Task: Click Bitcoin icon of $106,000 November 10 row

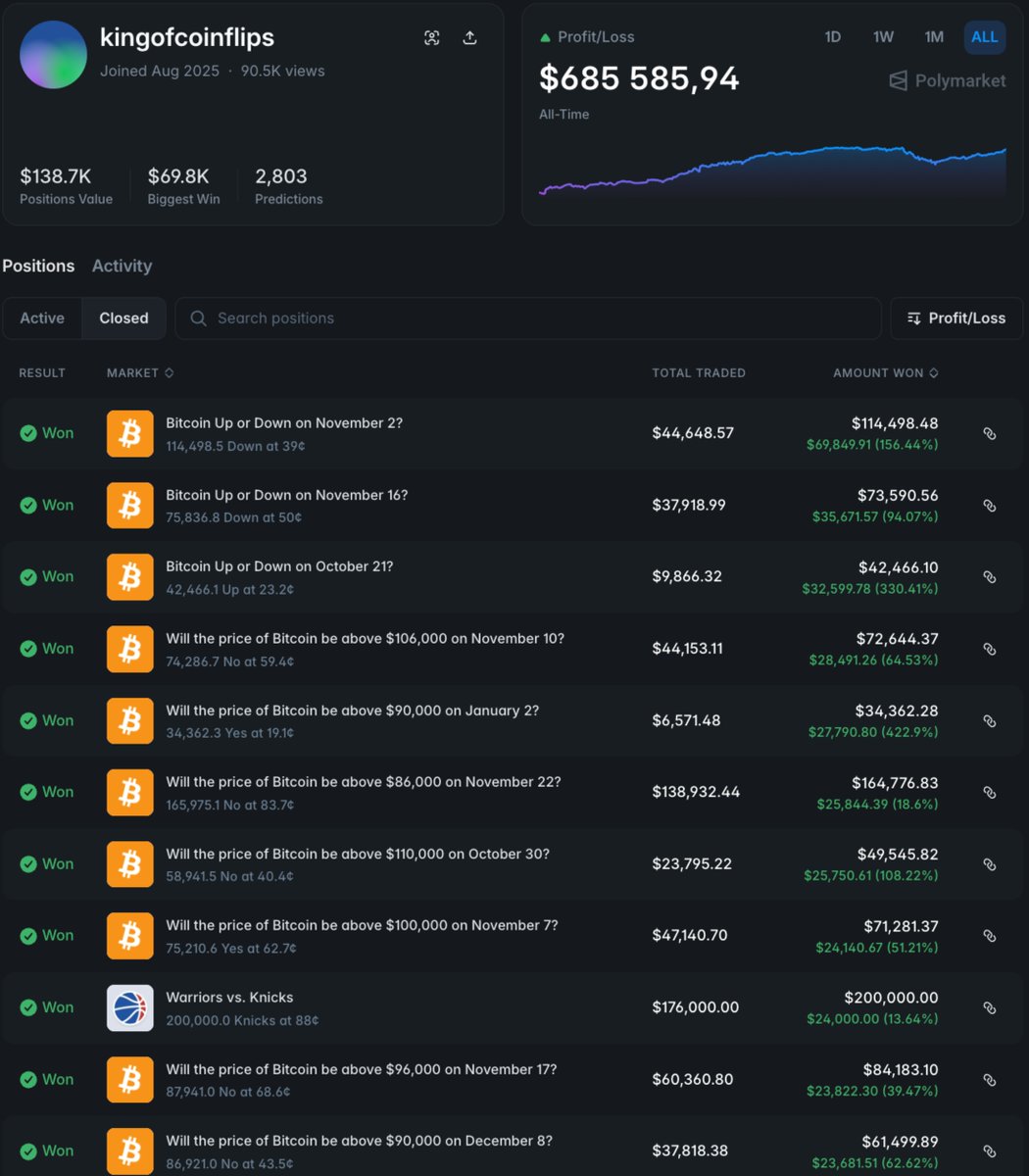Action: click(x=130, y=649)
